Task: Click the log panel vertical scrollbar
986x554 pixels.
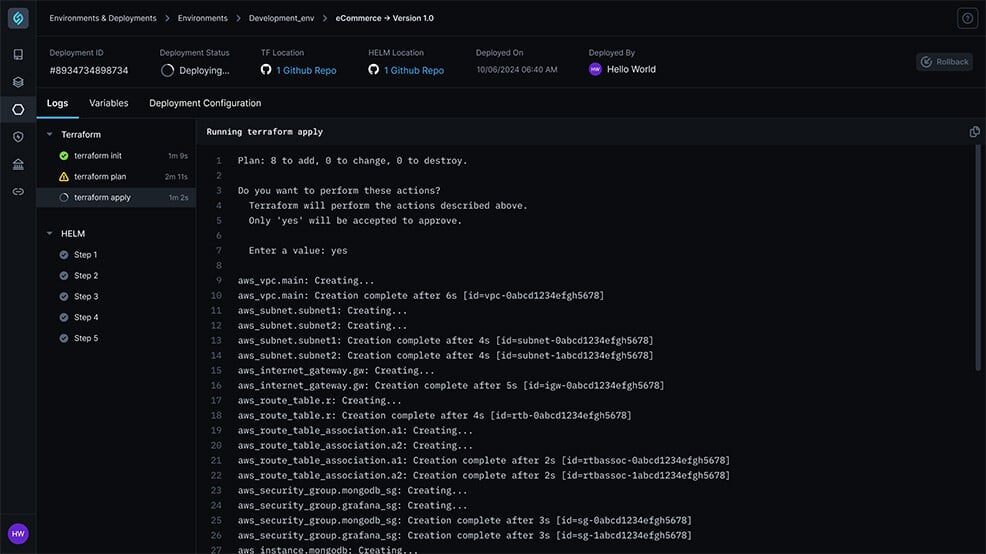Action: point(977,258)
